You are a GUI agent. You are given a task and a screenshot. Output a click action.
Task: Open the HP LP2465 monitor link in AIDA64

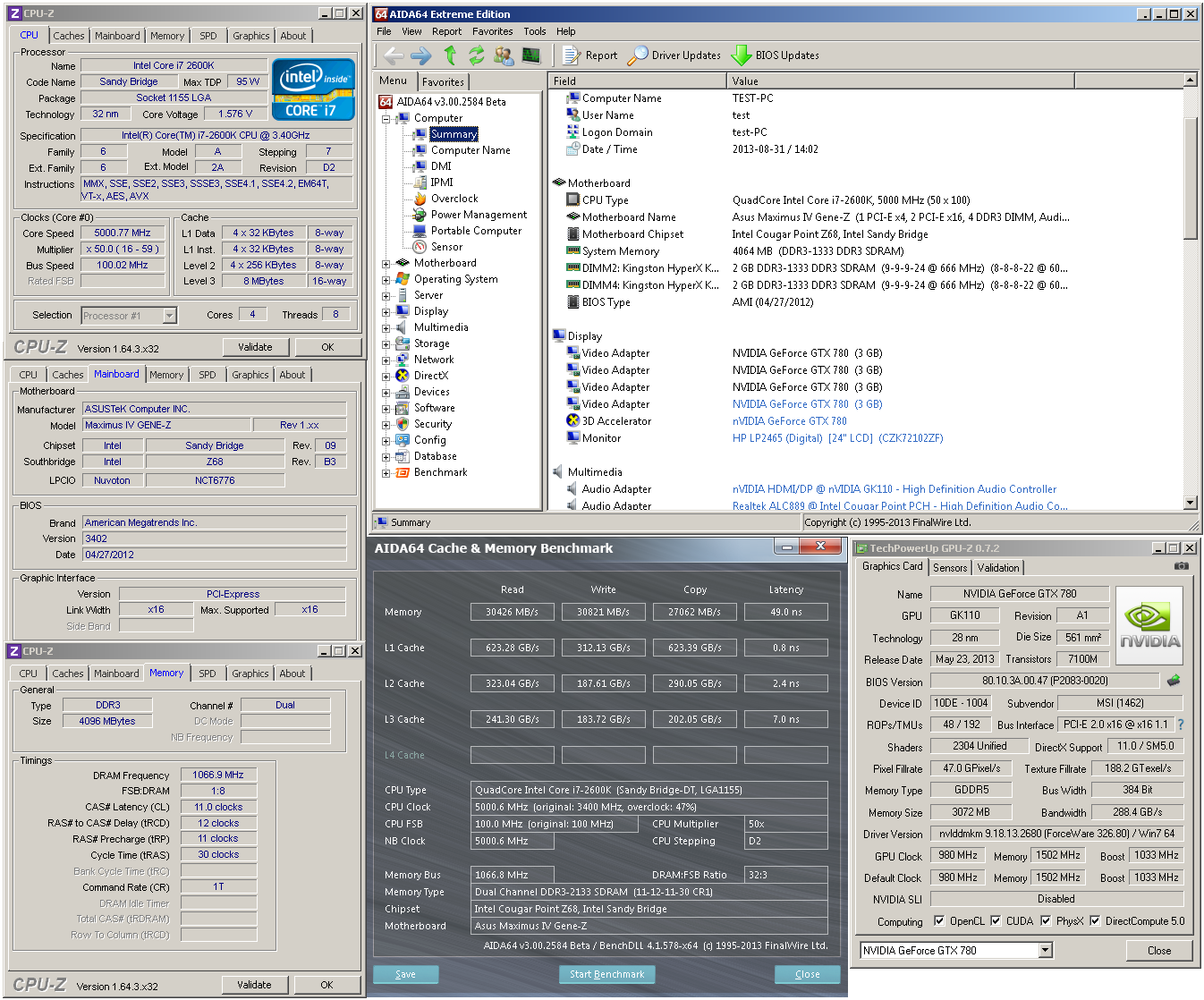(x=837, y=438)
